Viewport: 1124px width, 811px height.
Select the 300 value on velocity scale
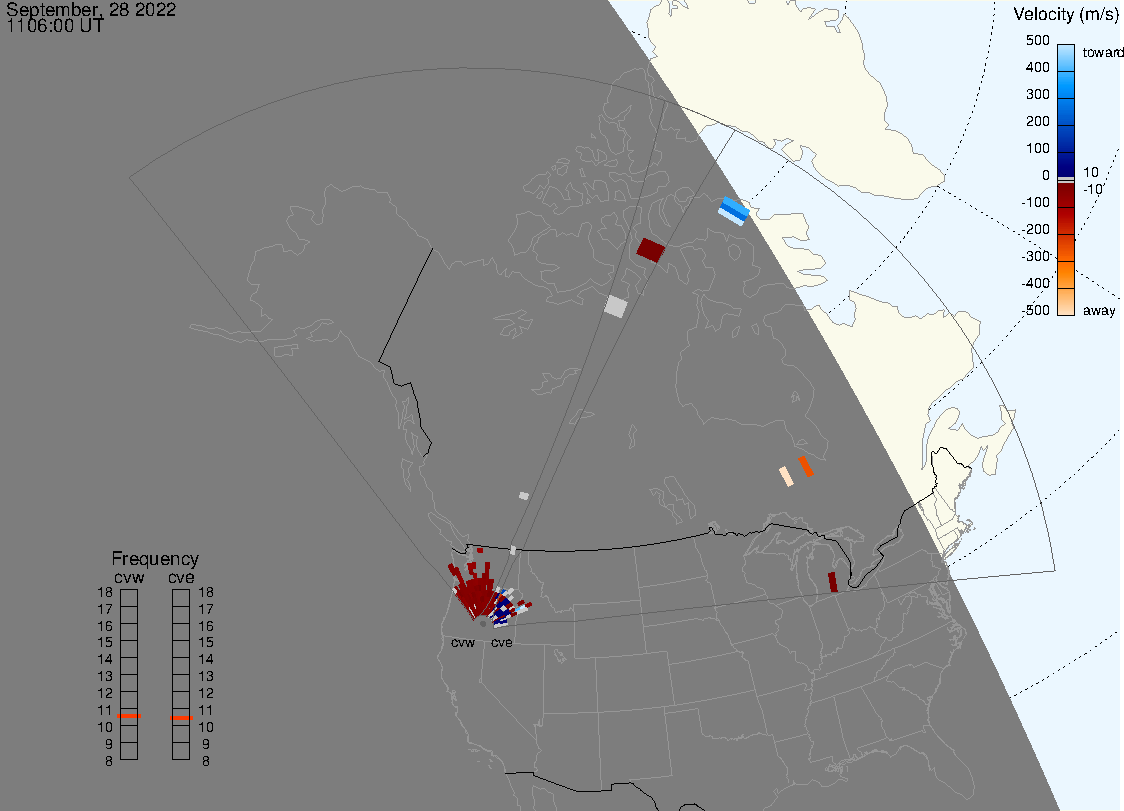point(1037,94)
